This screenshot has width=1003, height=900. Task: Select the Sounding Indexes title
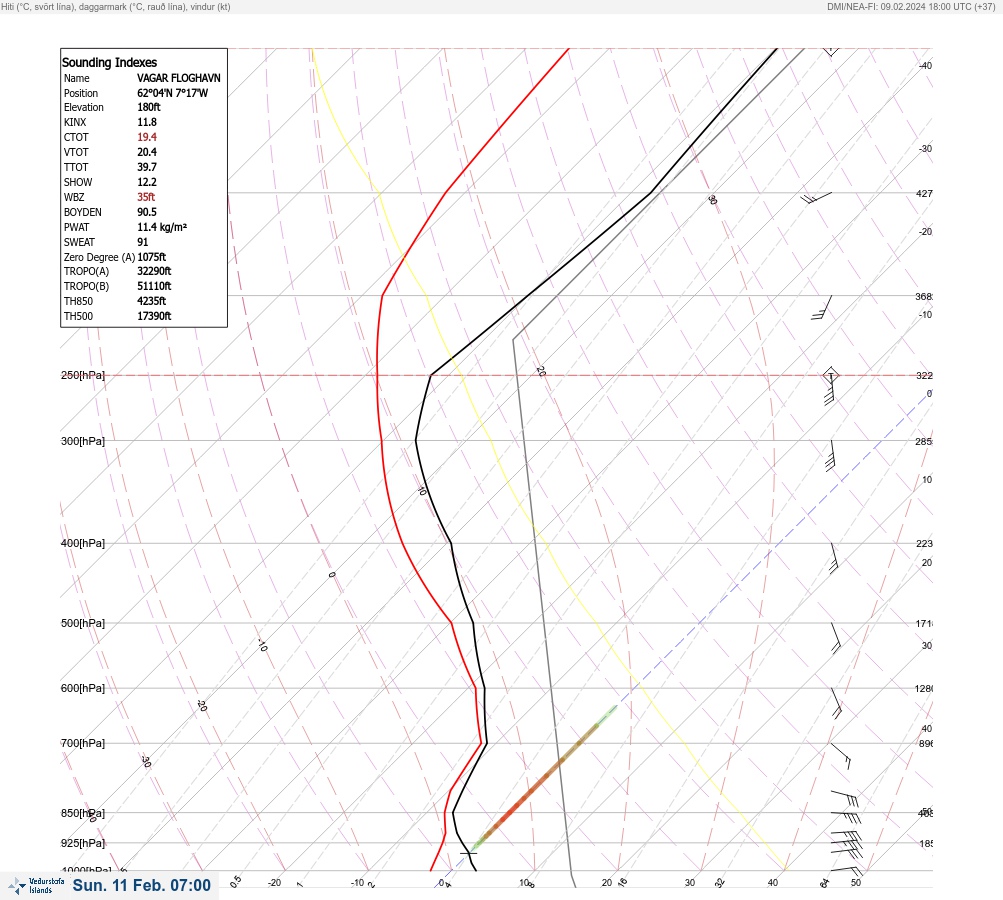click(109, 63)
